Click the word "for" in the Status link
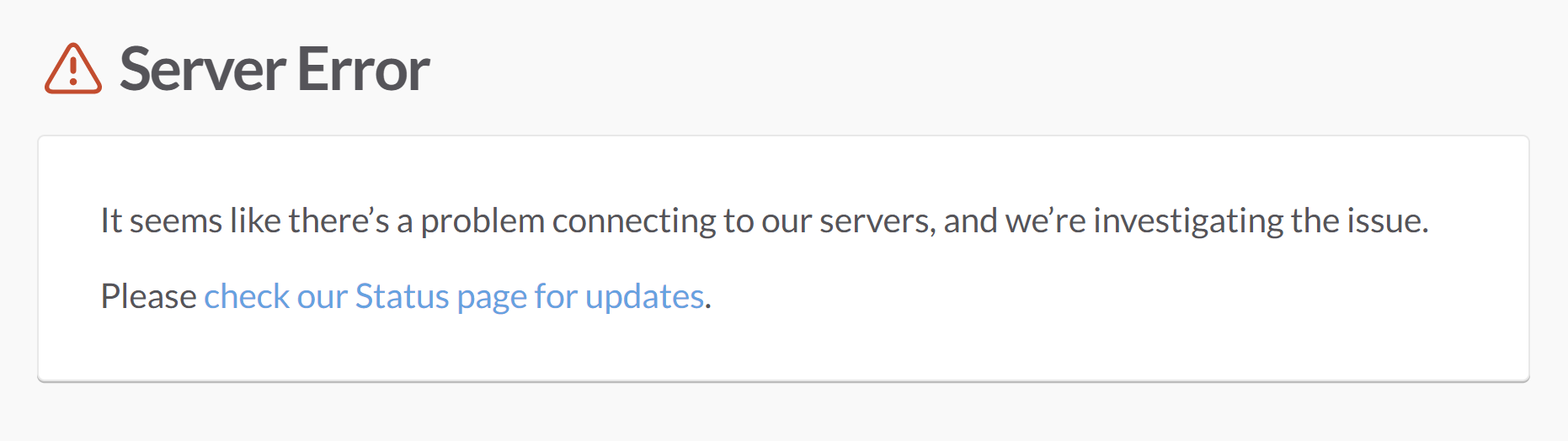Screen dimensions: 1568x441 [x=556, y=296]
